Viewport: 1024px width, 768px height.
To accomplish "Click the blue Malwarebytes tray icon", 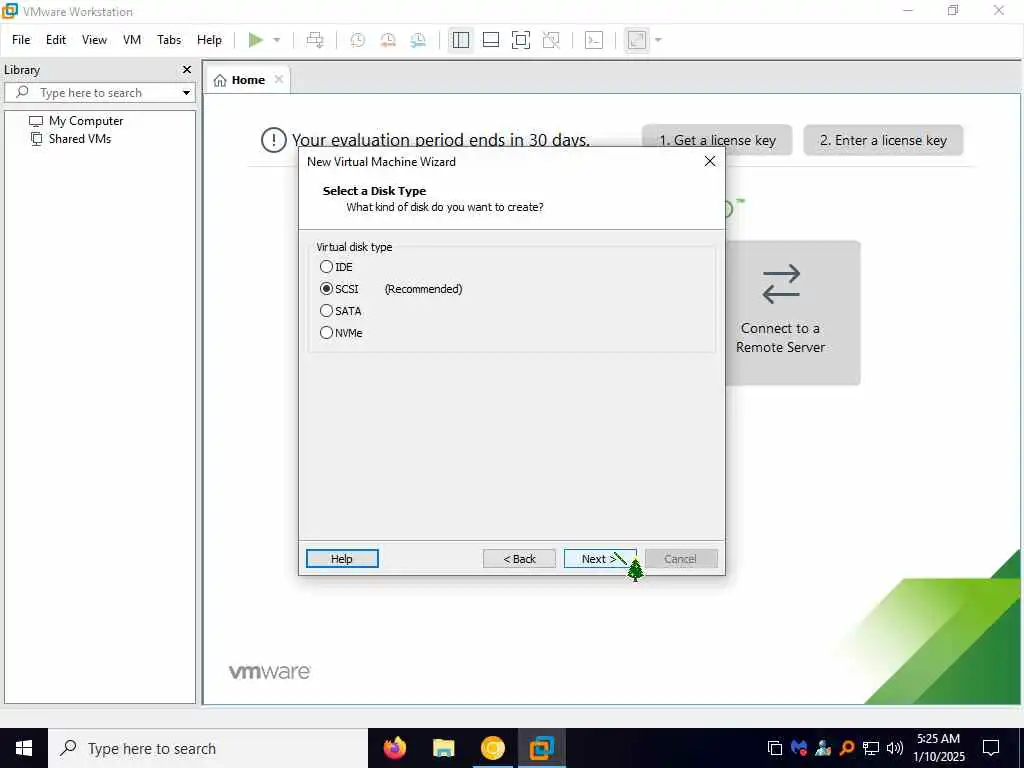I will 799,748.
